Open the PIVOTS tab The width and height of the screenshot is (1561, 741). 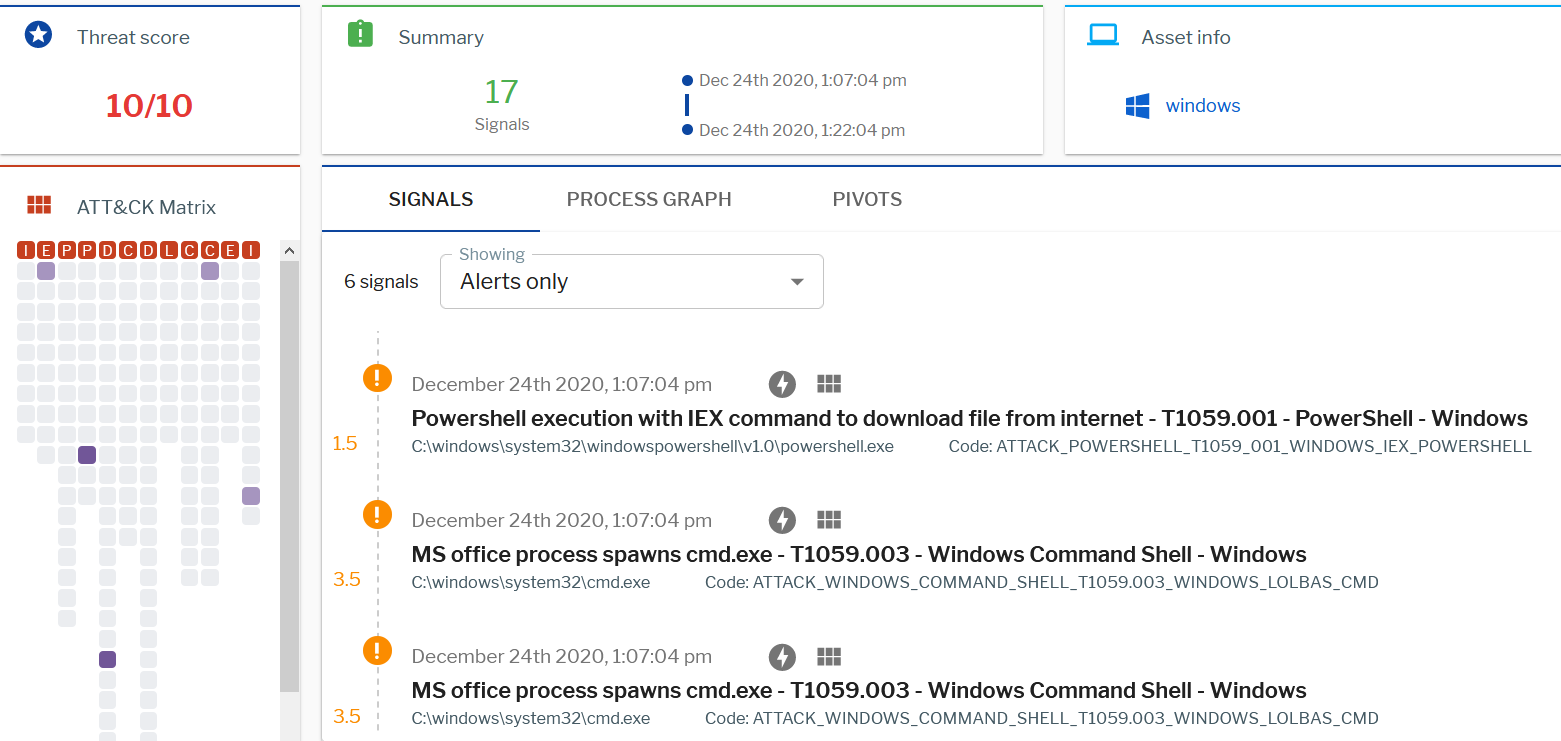867,199
